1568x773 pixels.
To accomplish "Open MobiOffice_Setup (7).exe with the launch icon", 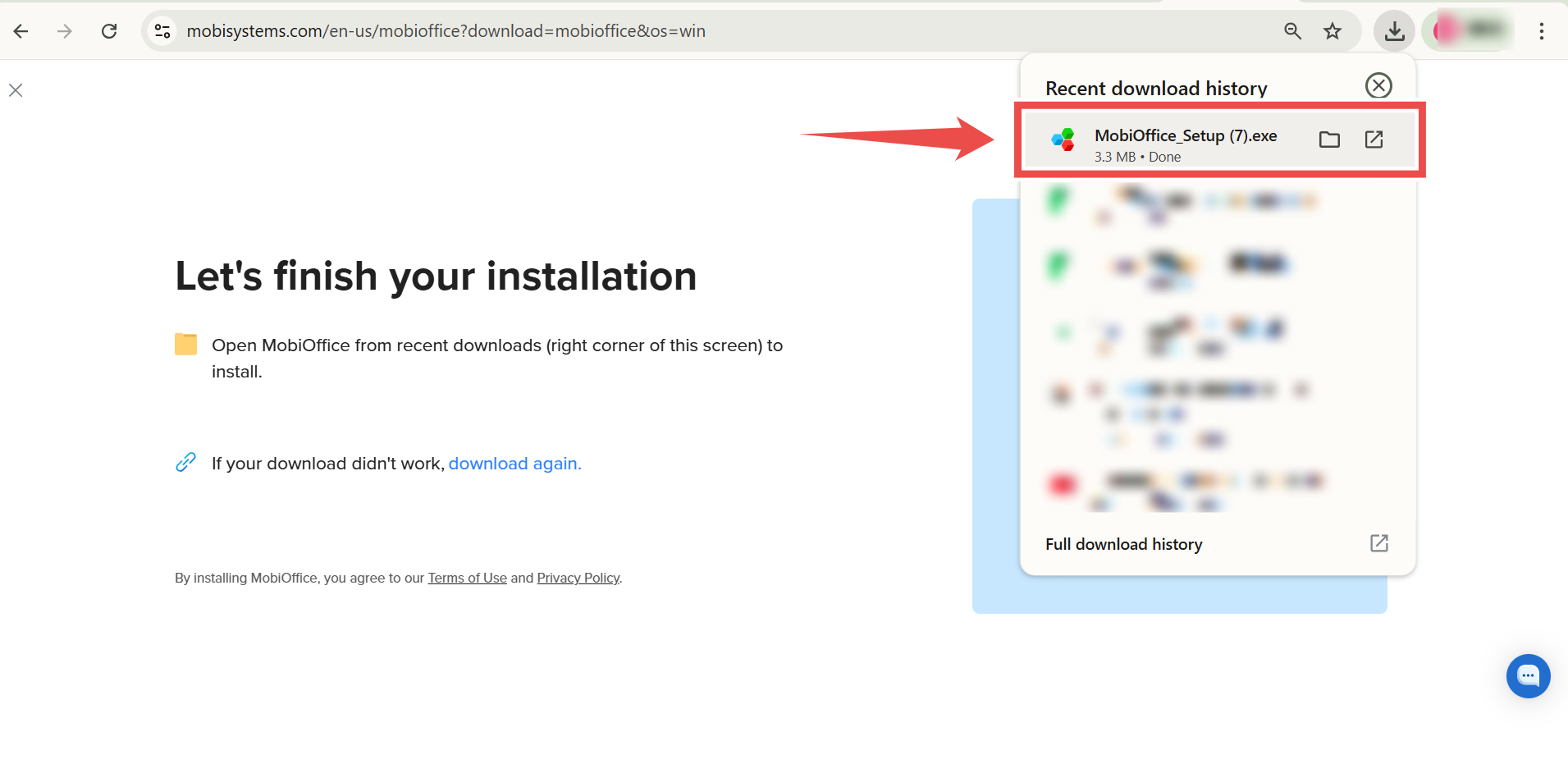I will 1374,140.
